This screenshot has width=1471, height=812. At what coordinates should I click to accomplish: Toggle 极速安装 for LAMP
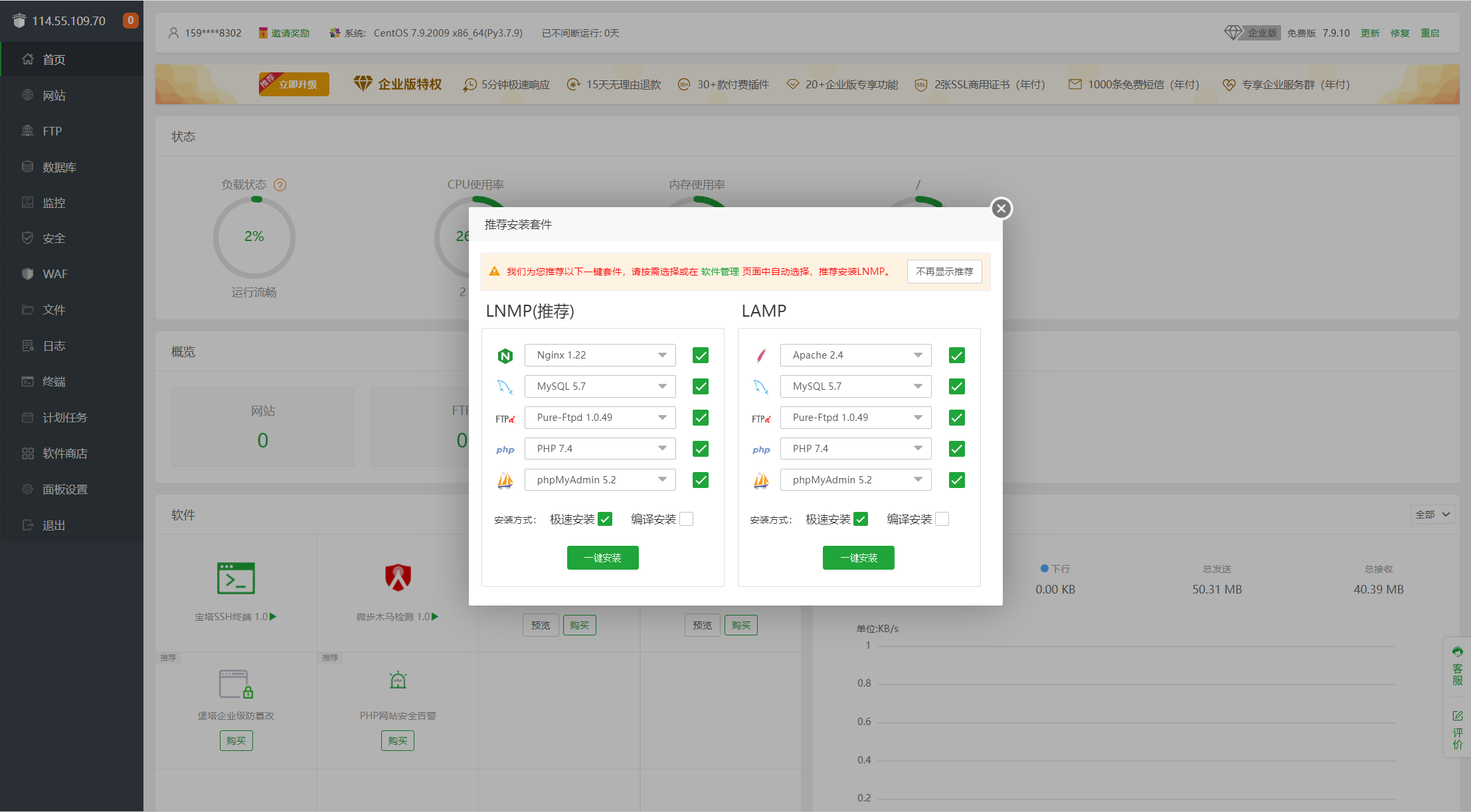861,519
